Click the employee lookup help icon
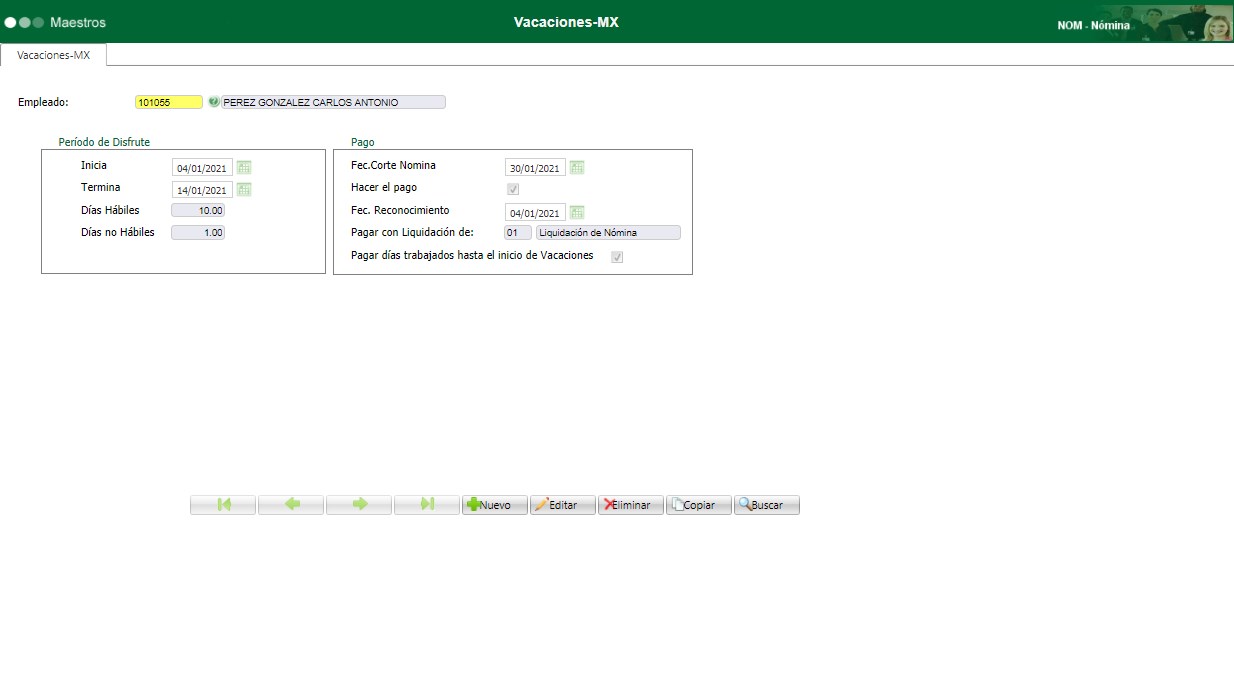Screen dimensions: 1234x698 pyautogui.click(x=213, y=102)
